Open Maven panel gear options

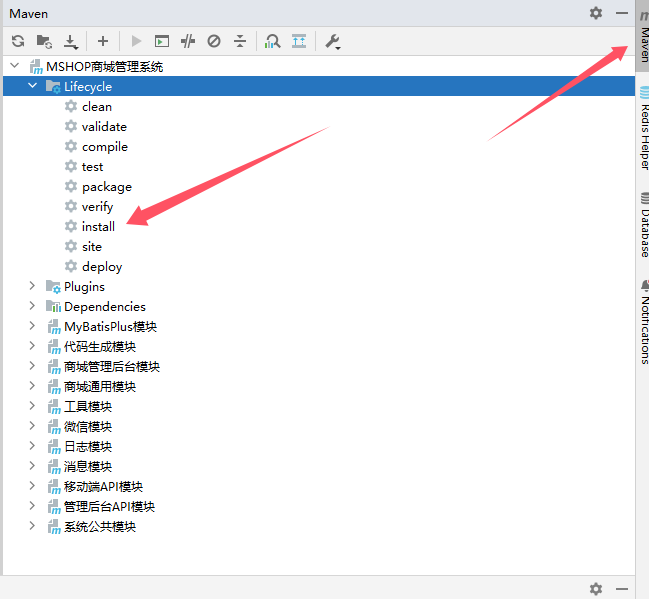coord(596,13)
